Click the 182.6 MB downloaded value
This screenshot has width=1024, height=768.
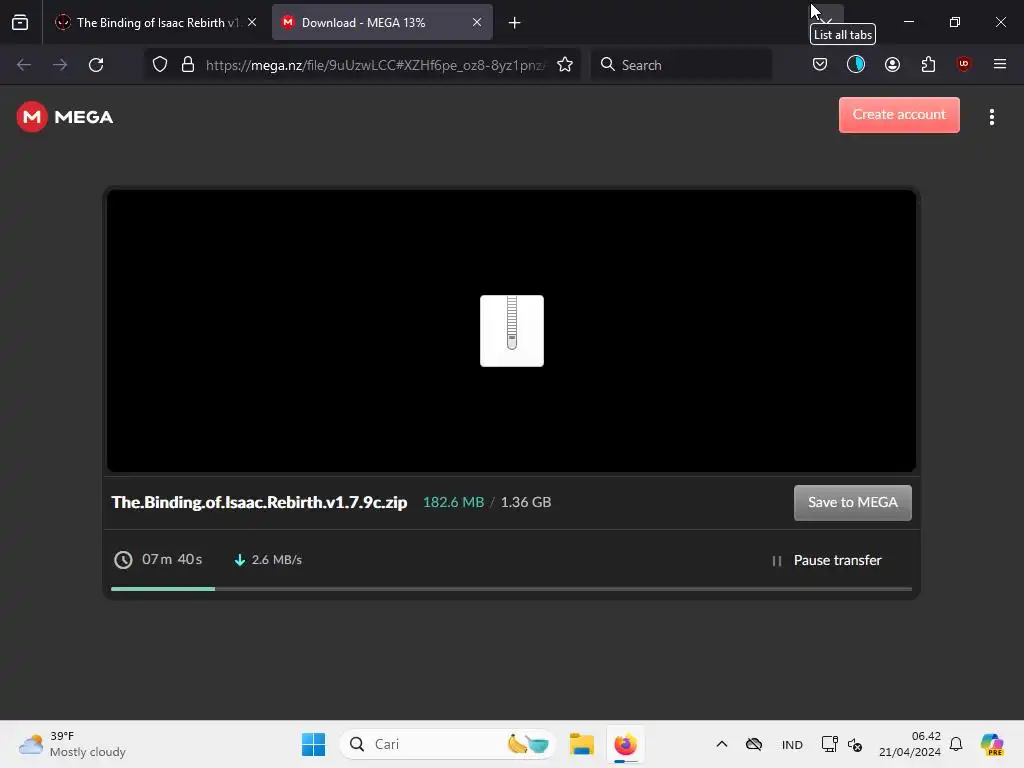(454, 502)
